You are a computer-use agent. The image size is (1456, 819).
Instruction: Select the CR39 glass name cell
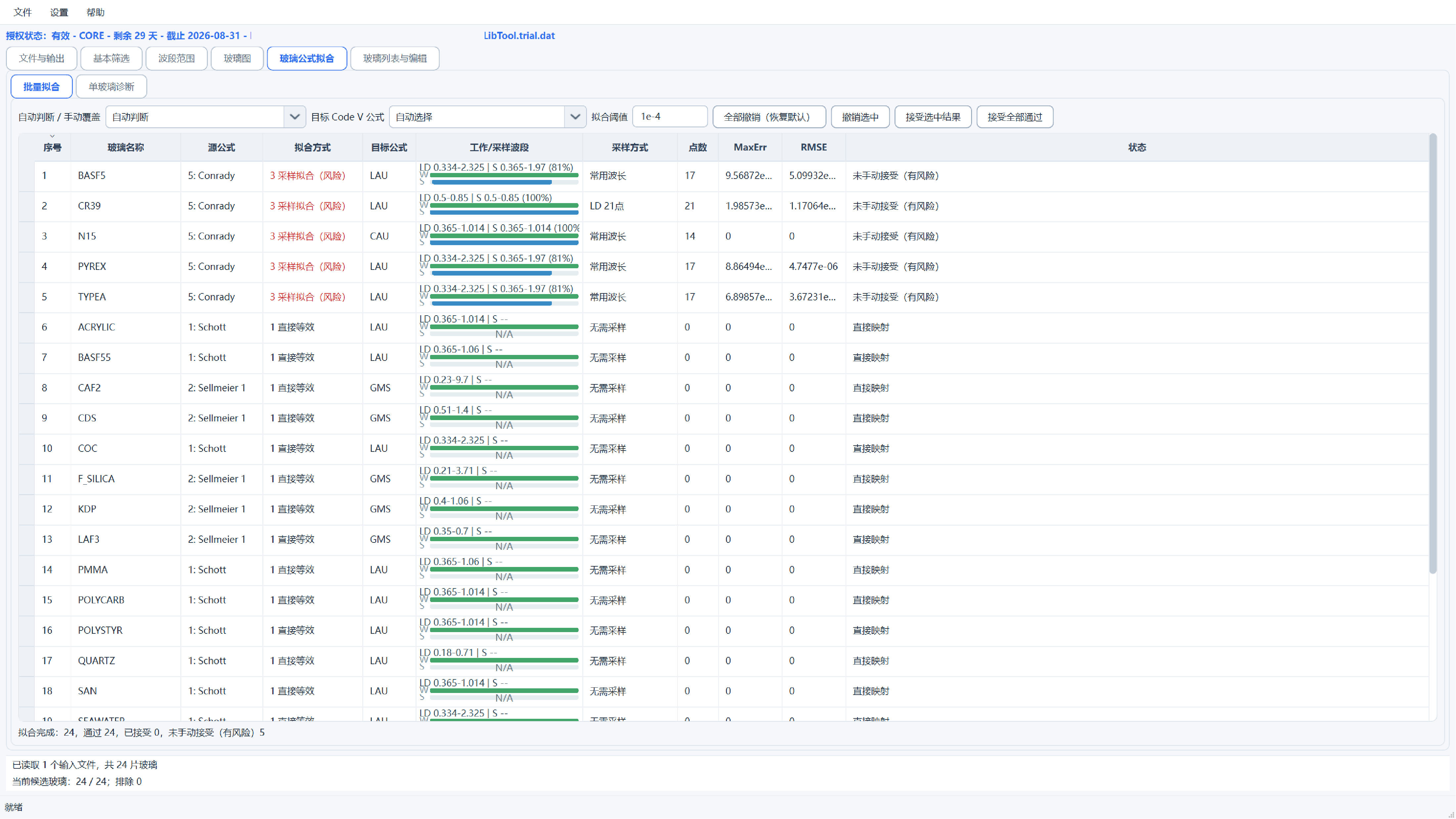point(125,206)
